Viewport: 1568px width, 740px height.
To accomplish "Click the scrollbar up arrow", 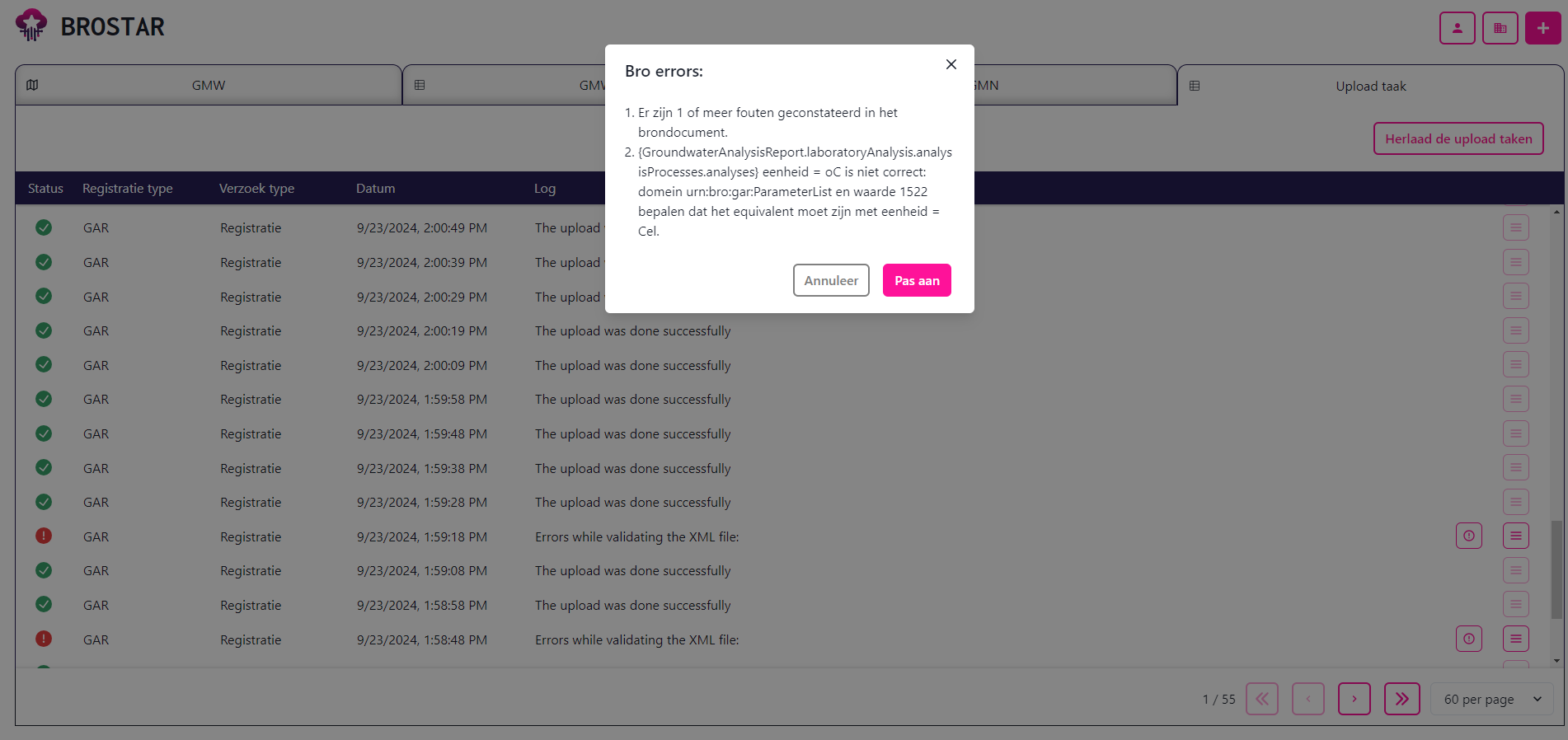I will pos(1556,211).
